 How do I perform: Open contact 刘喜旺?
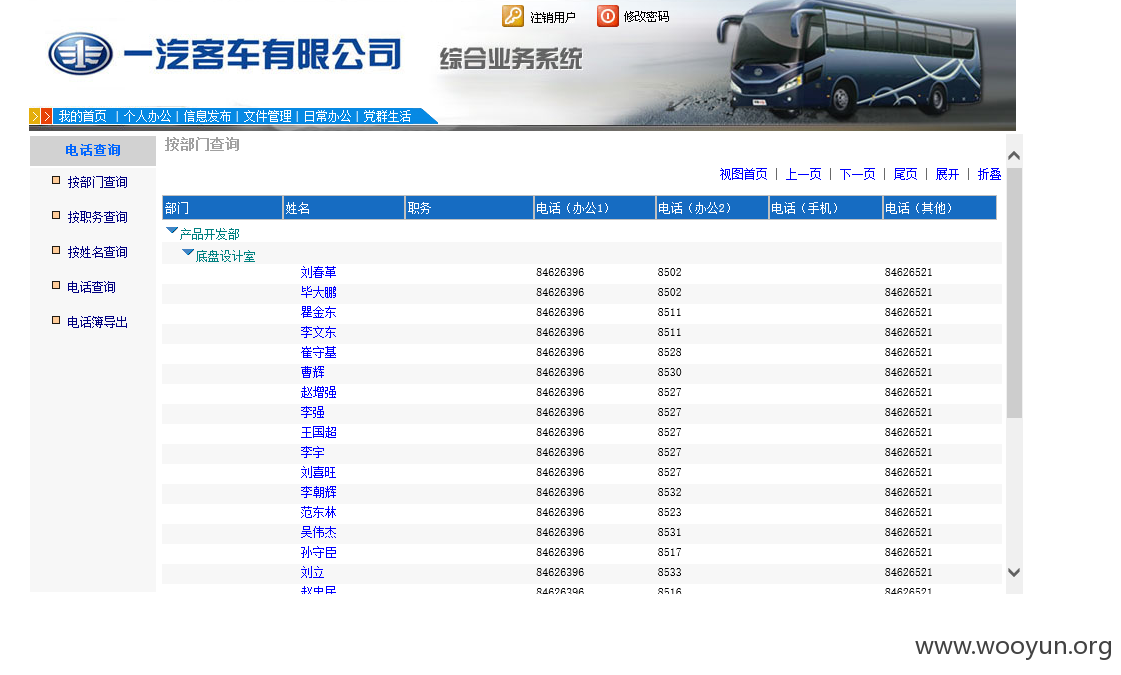pos(318,473)
